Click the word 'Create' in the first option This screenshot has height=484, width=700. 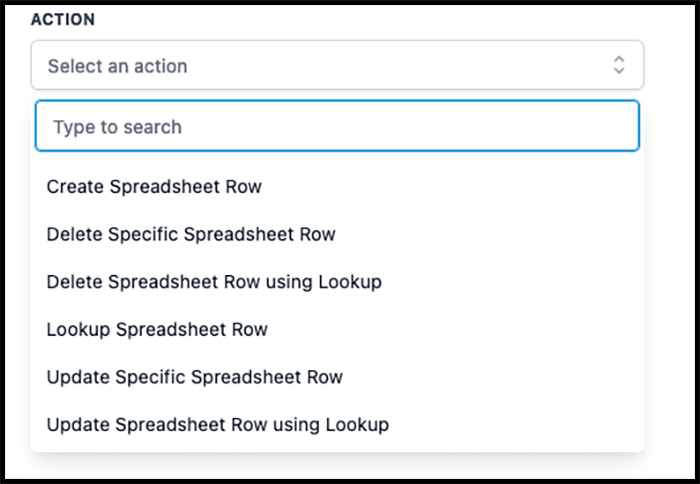point(75,187)
